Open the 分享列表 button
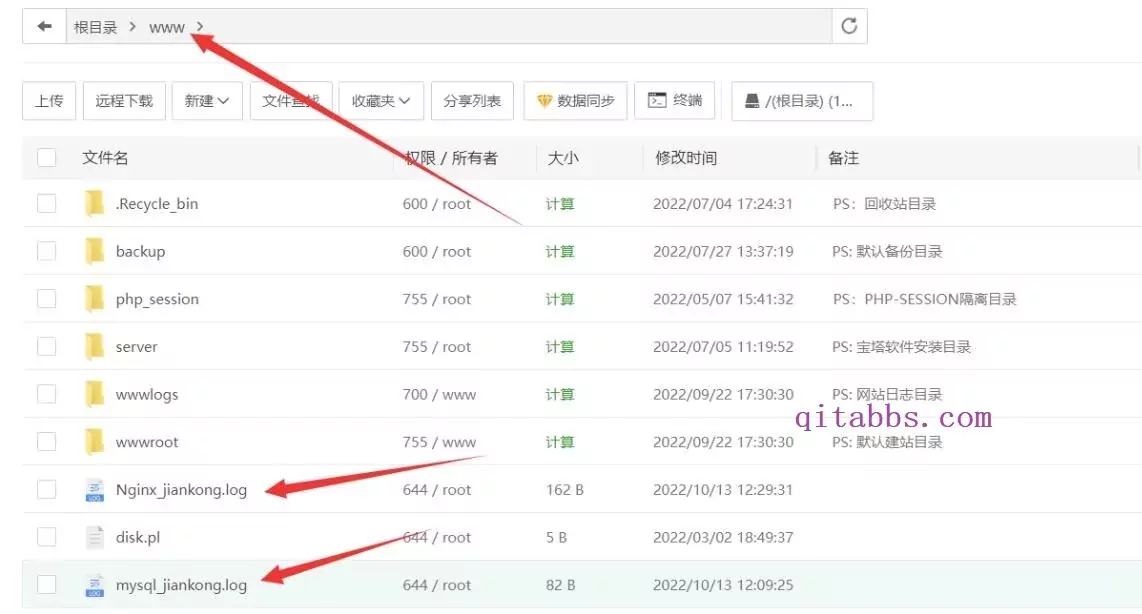Screen dimensions: 1142x614 472,101
